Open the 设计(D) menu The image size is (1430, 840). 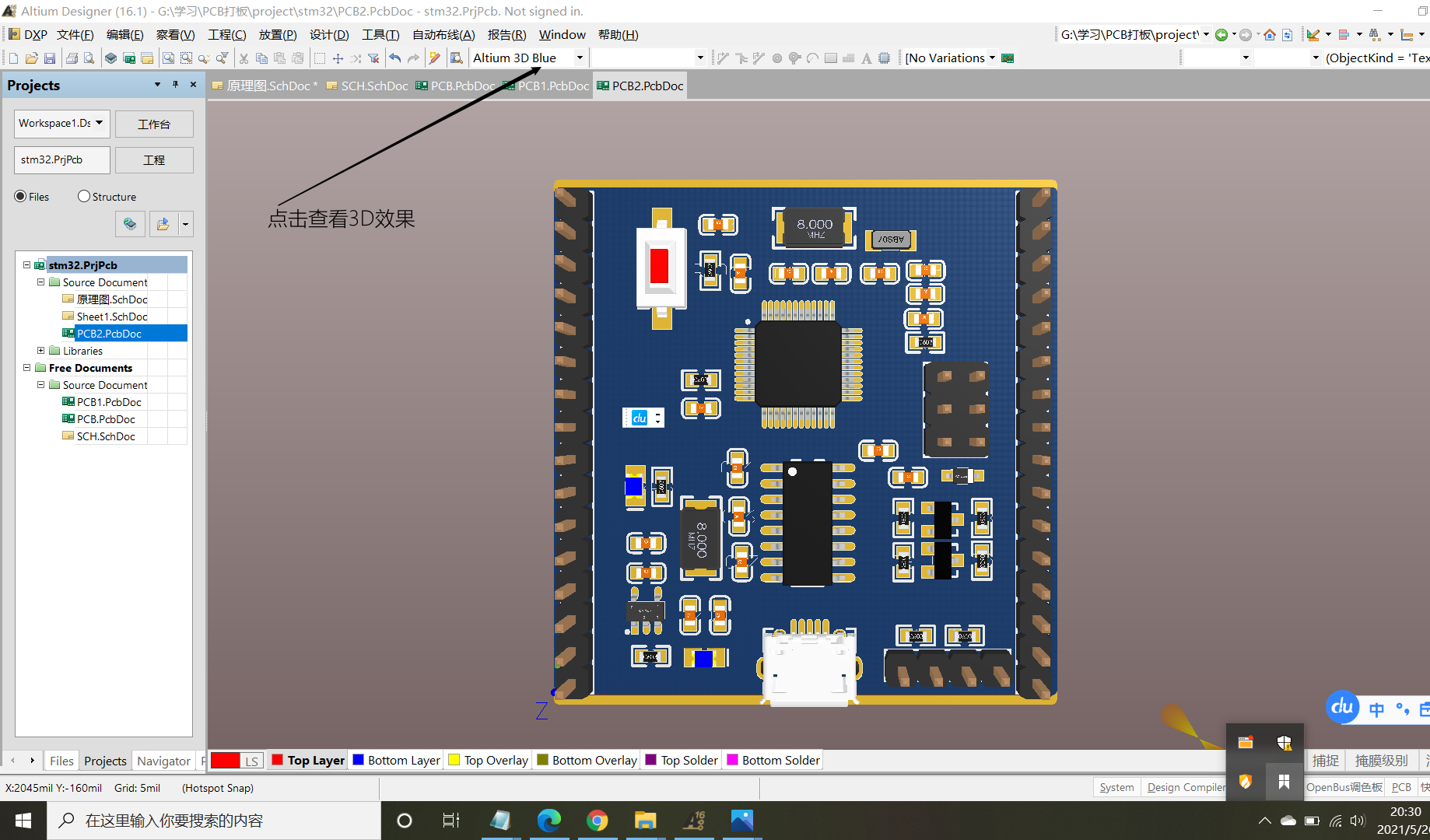pos(329,35)
